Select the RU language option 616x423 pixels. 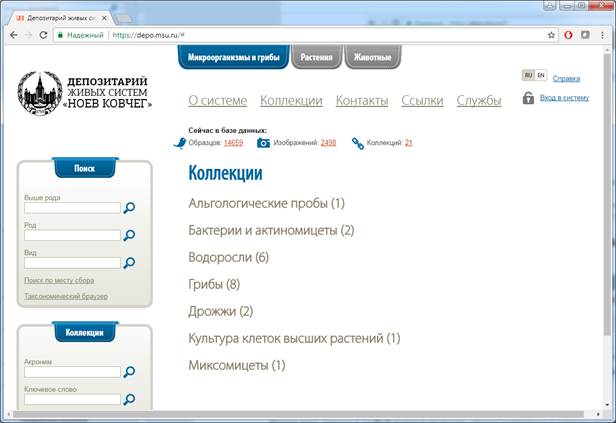tap(528, 76)
